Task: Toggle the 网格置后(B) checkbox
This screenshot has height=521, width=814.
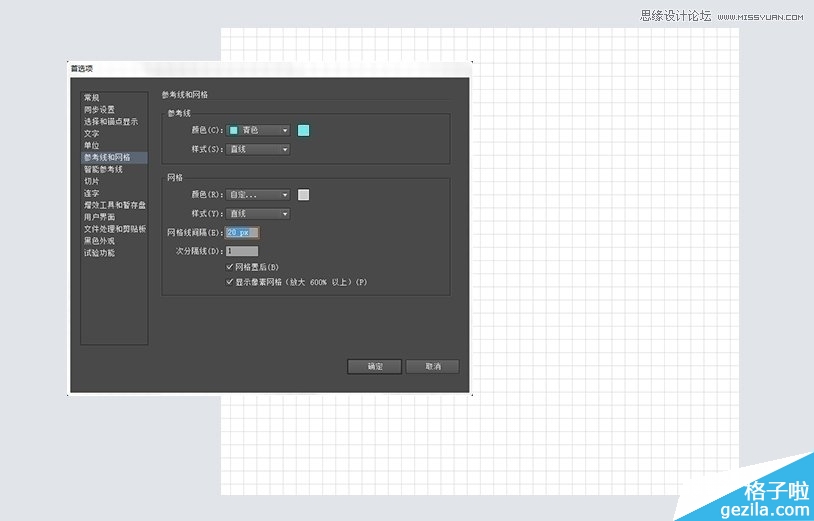Action: (x=231, y=268)
